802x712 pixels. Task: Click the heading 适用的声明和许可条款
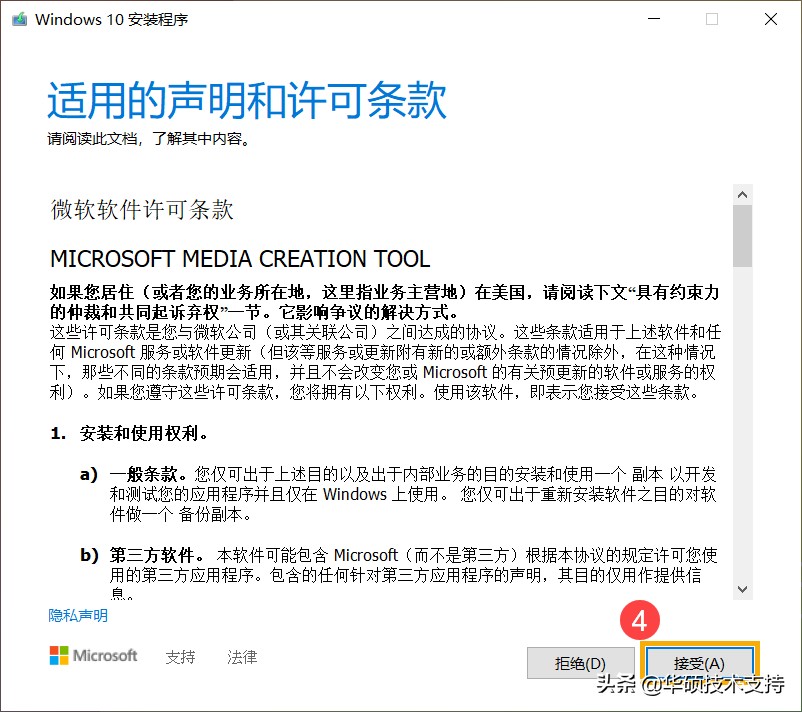pos(247,100)
